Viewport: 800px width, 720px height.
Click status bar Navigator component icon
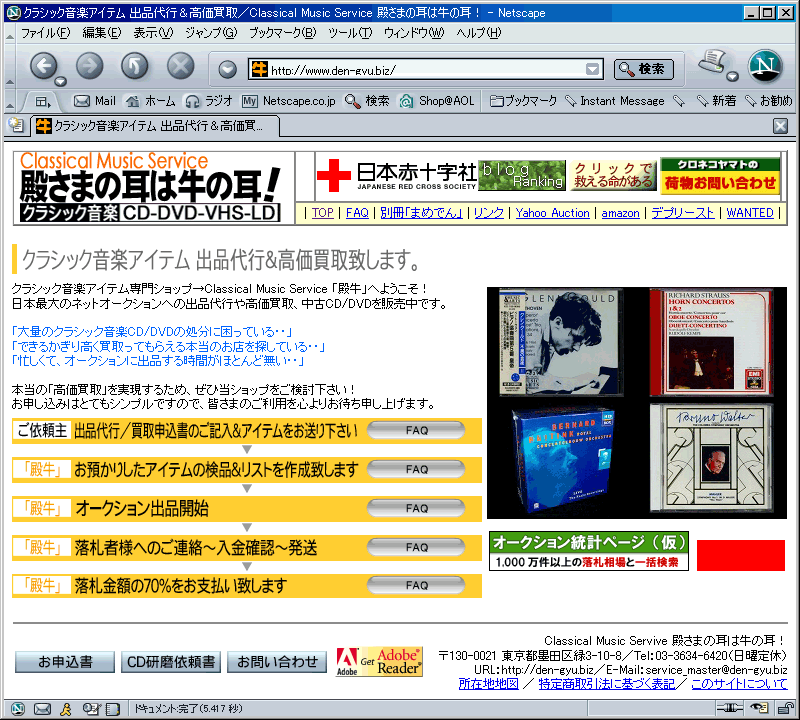coord(18,709)
